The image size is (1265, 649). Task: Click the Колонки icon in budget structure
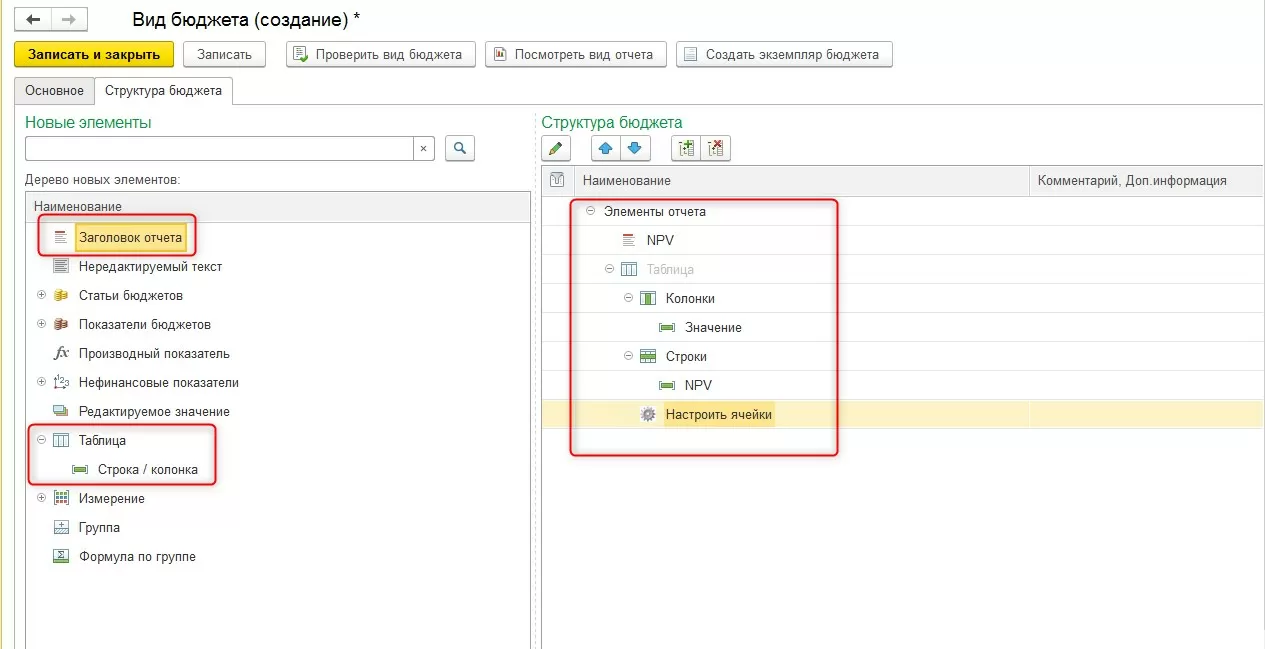647,298
